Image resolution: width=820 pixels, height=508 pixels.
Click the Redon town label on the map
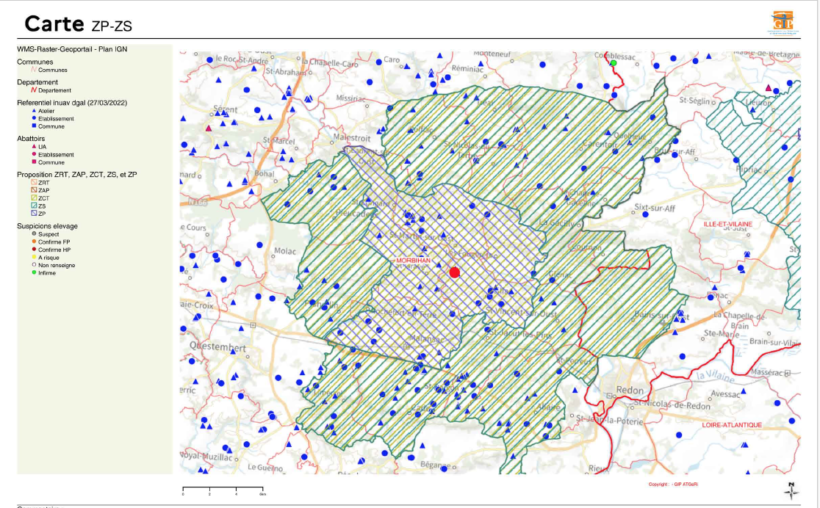[x=630, y=390]
